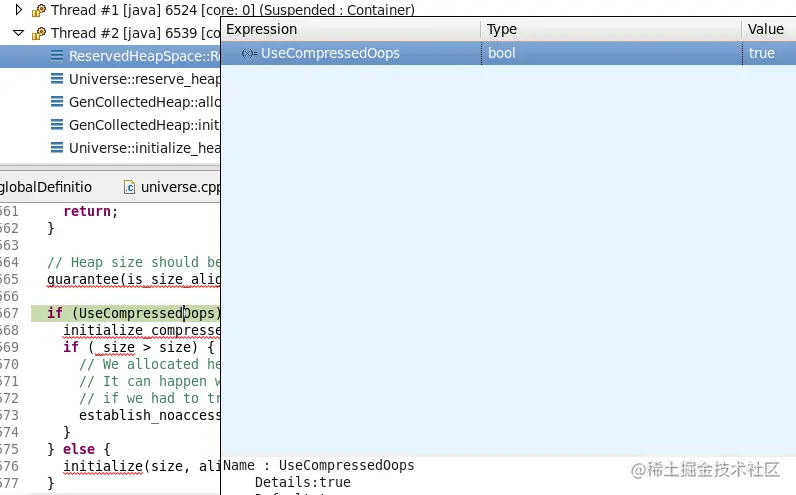
Task: Click the 'if (_size > size) {' line
Action: click(139, 347)
